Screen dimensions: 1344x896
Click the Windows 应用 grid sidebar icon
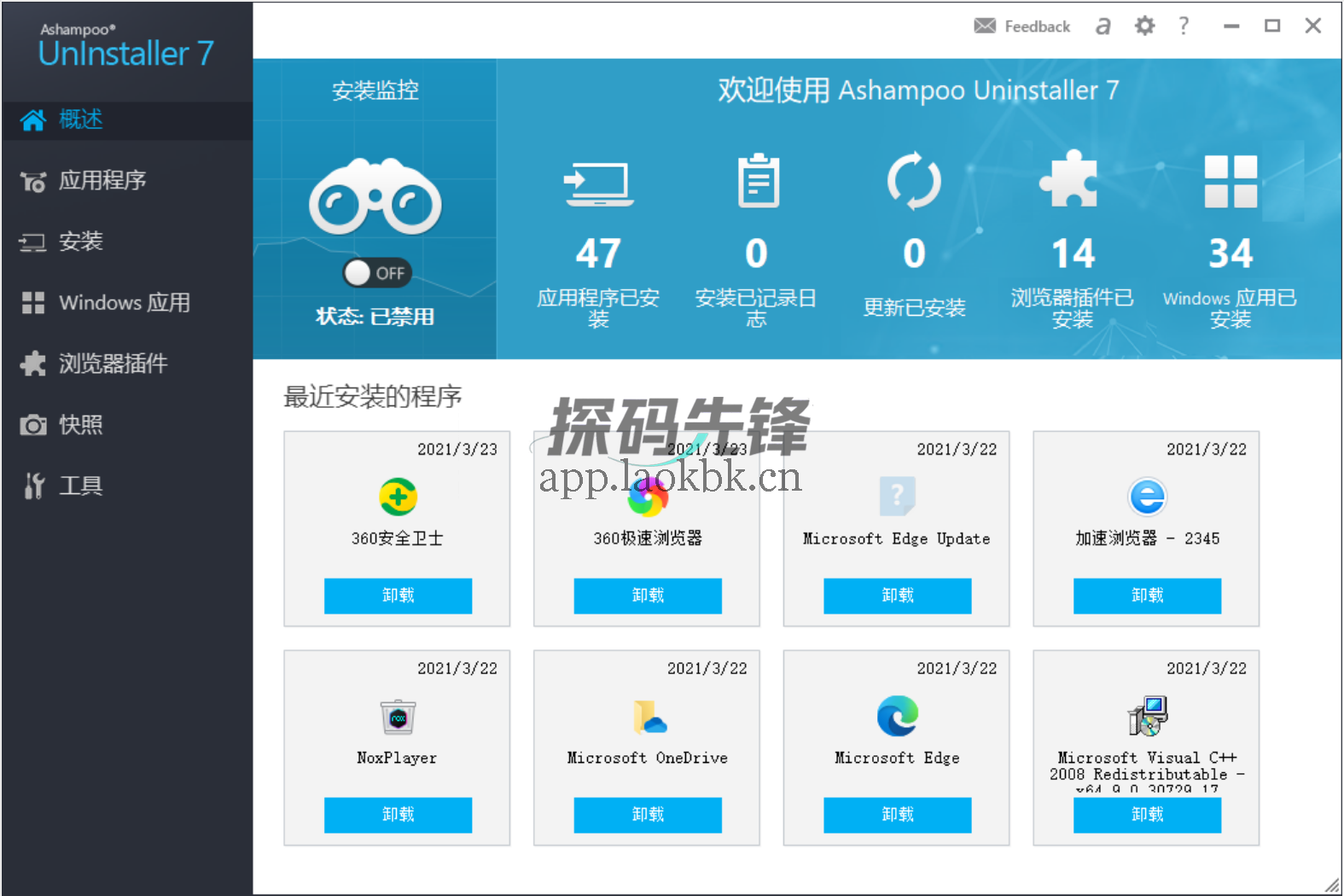(33, 303)
